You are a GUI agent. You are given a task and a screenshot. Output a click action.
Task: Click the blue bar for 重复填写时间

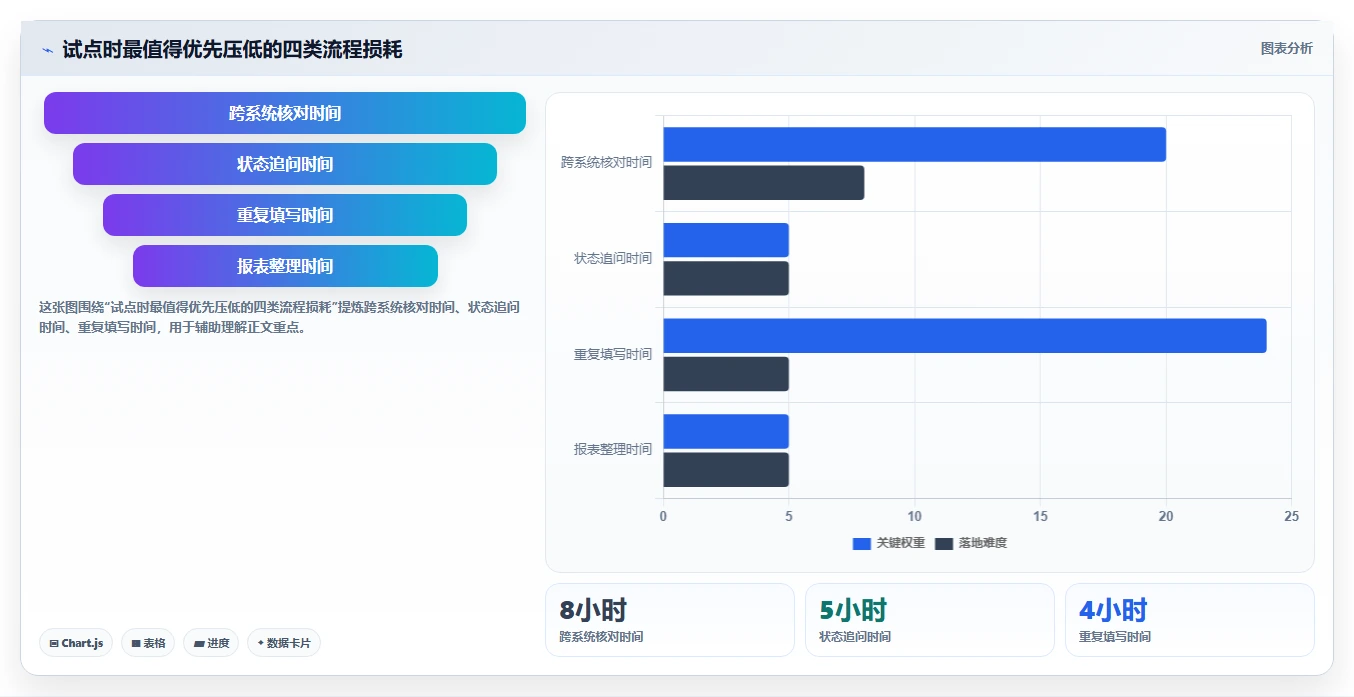tap(965, 336)
